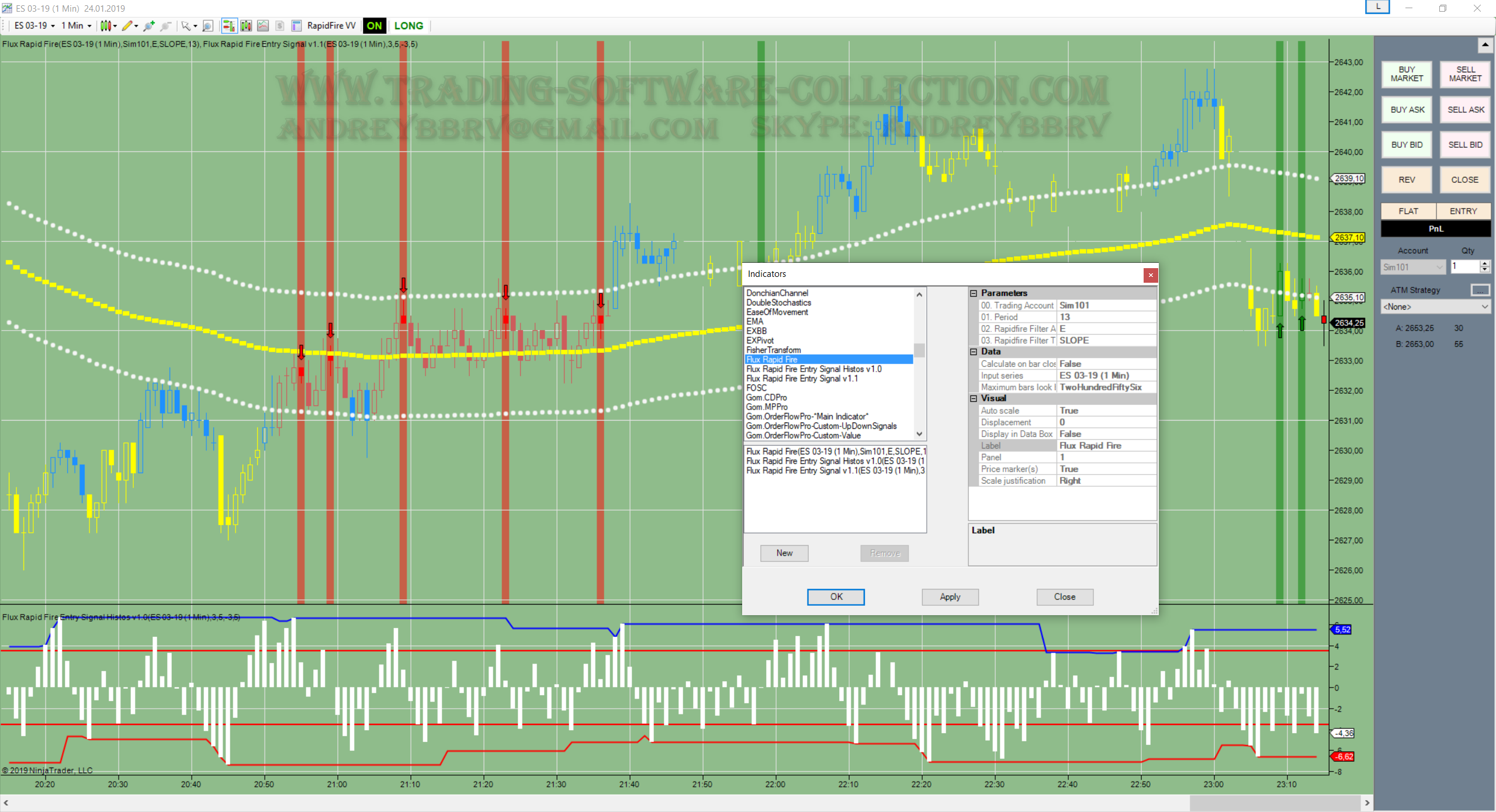Select Flux Rapid Fire Entry Signal v1.1 indicator
Screen dimensions: 1496x812
tap(802, 379)
